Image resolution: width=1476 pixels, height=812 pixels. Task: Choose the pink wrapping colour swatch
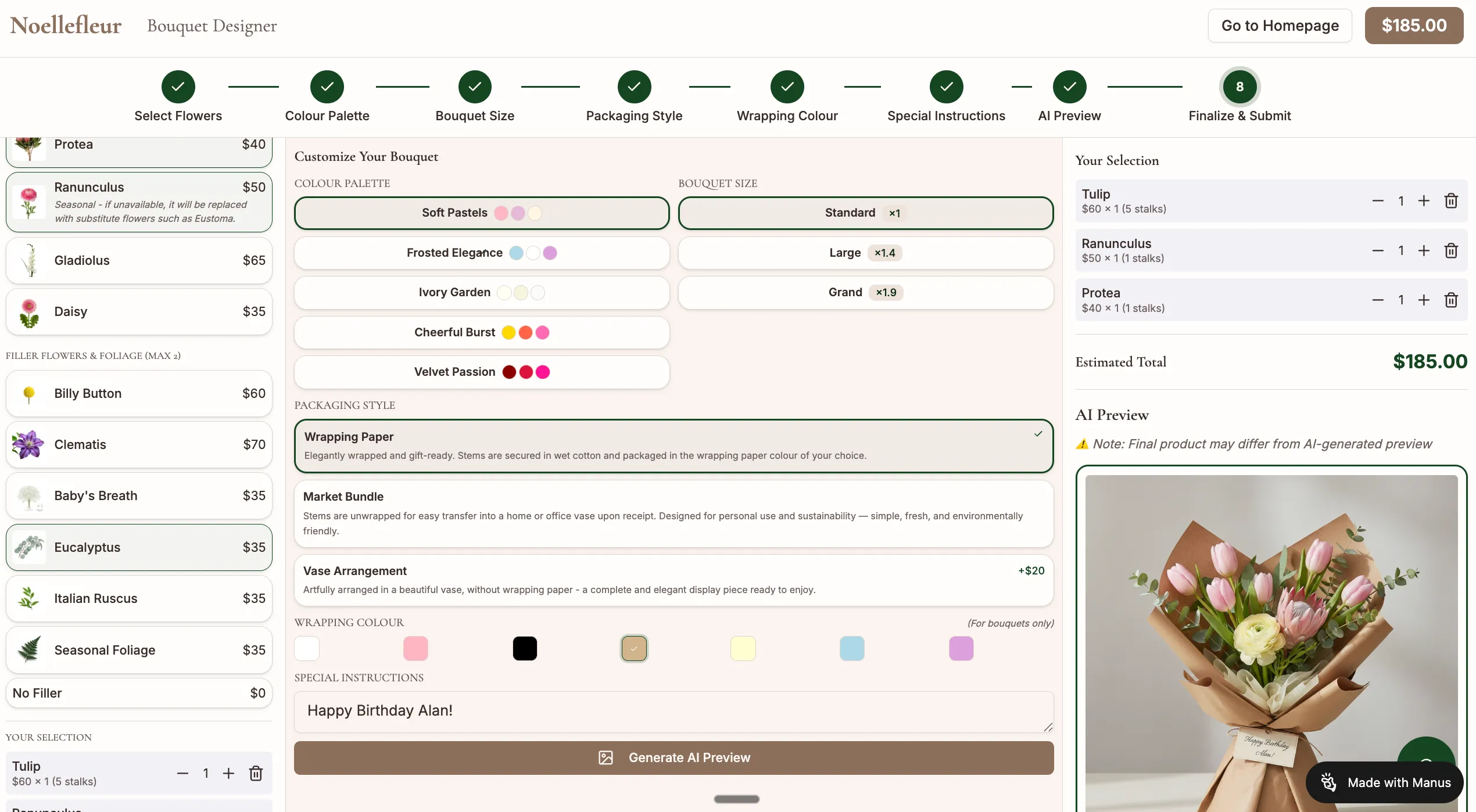point(415,649)
